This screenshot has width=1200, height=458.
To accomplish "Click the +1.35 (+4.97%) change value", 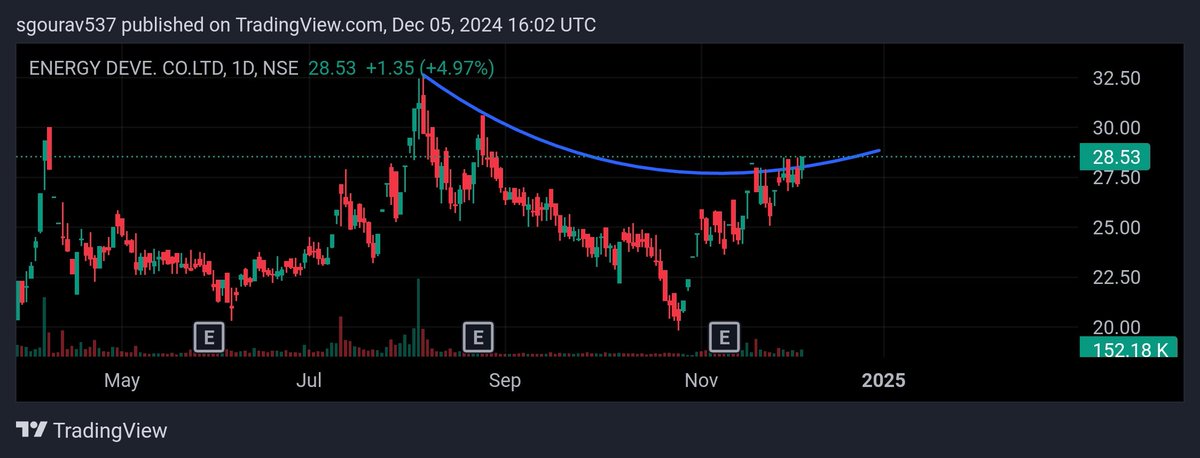I will pos(429,68).
